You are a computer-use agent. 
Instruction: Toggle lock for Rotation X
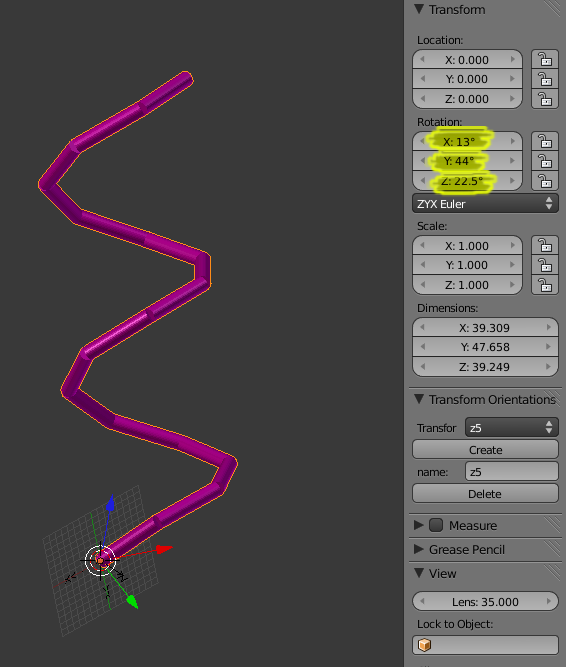[545, 141]
